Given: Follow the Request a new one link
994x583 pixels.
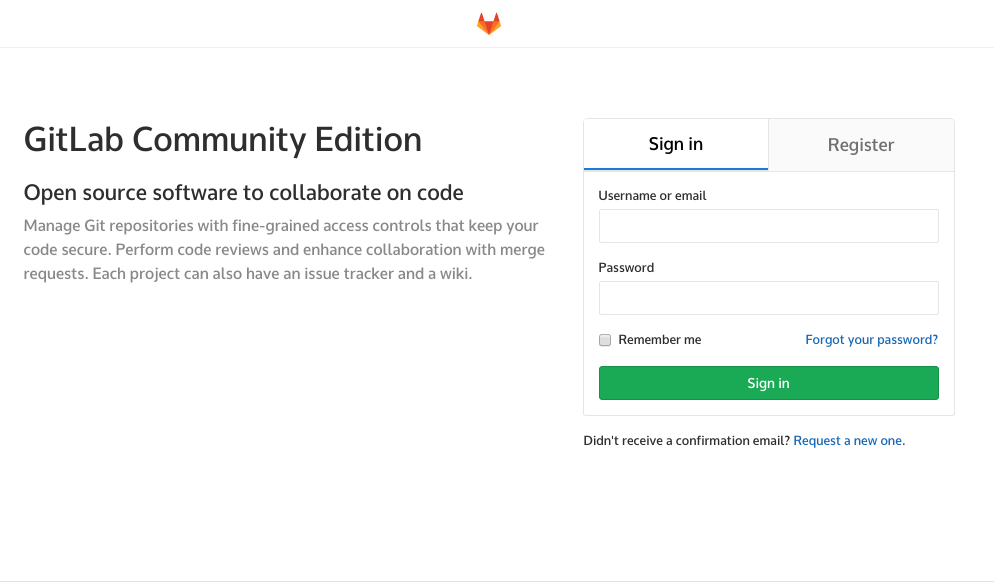Looking at the screenshot, I should click(x=848, y=440).
